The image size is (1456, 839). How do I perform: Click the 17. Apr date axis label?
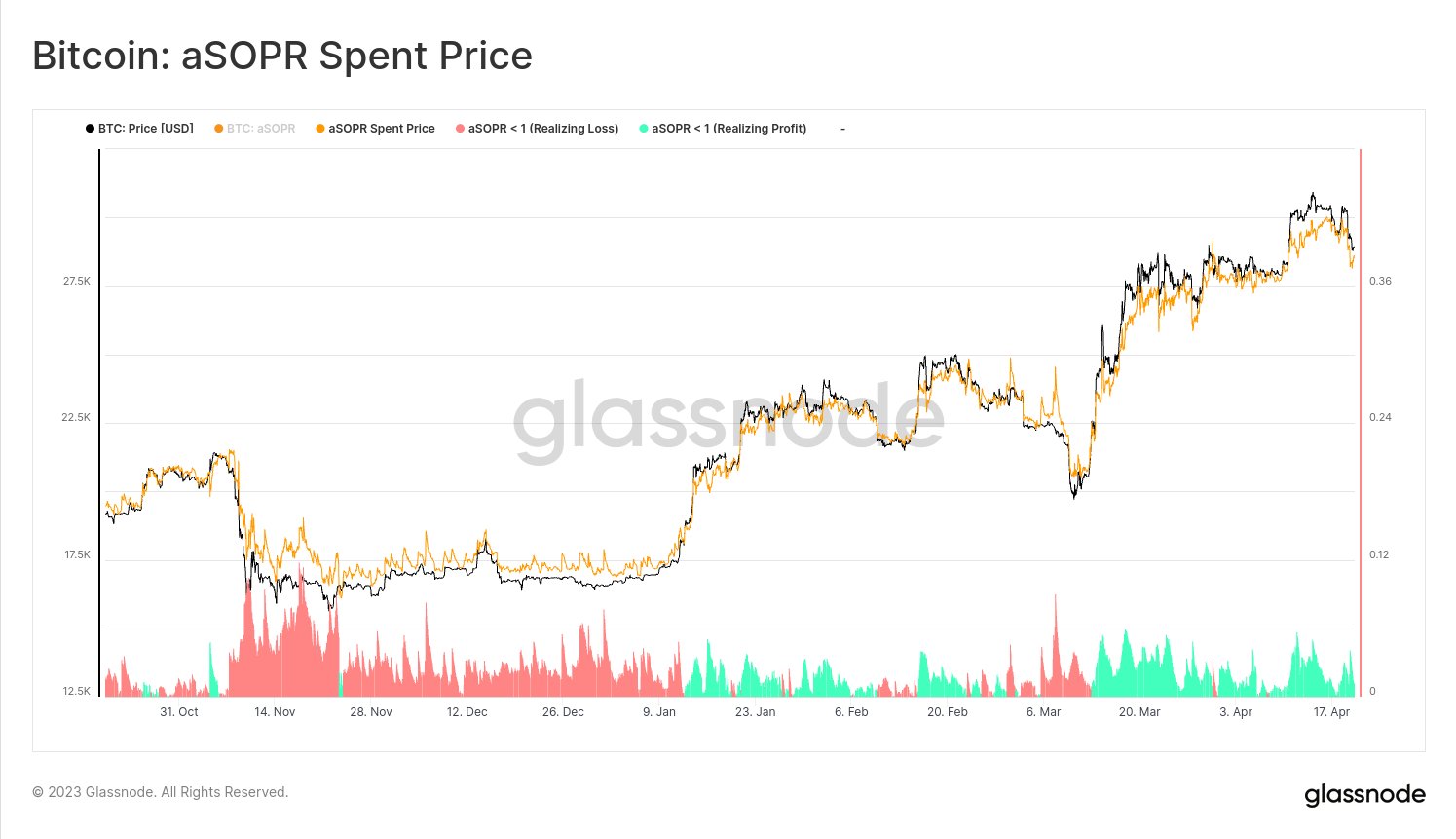pos(1331,712)
